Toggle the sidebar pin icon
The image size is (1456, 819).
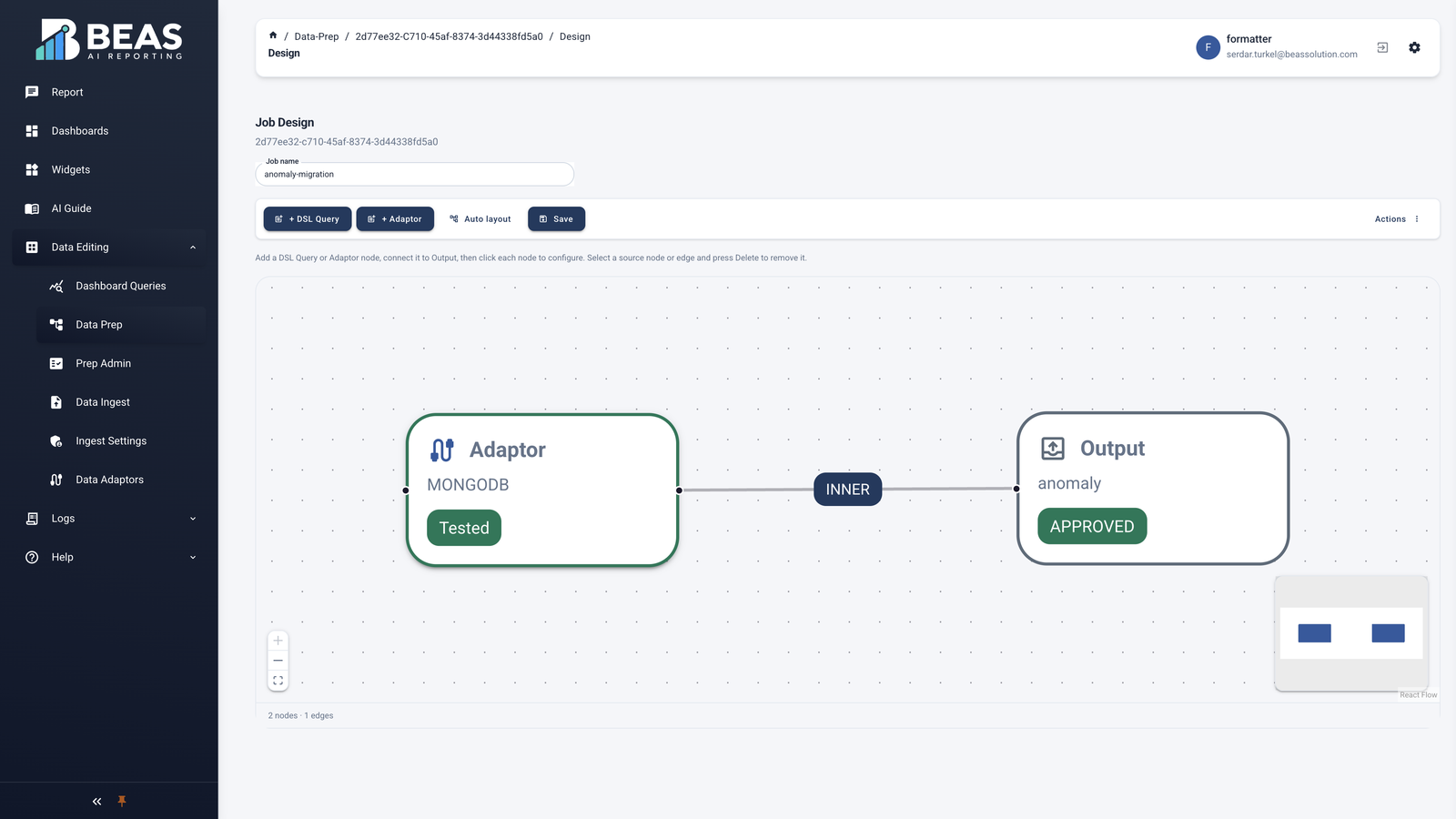pos(122,802)
